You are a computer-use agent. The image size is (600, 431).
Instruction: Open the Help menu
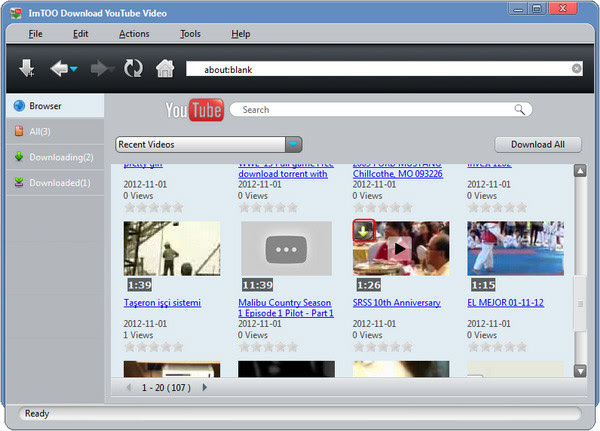click(240, 34)
